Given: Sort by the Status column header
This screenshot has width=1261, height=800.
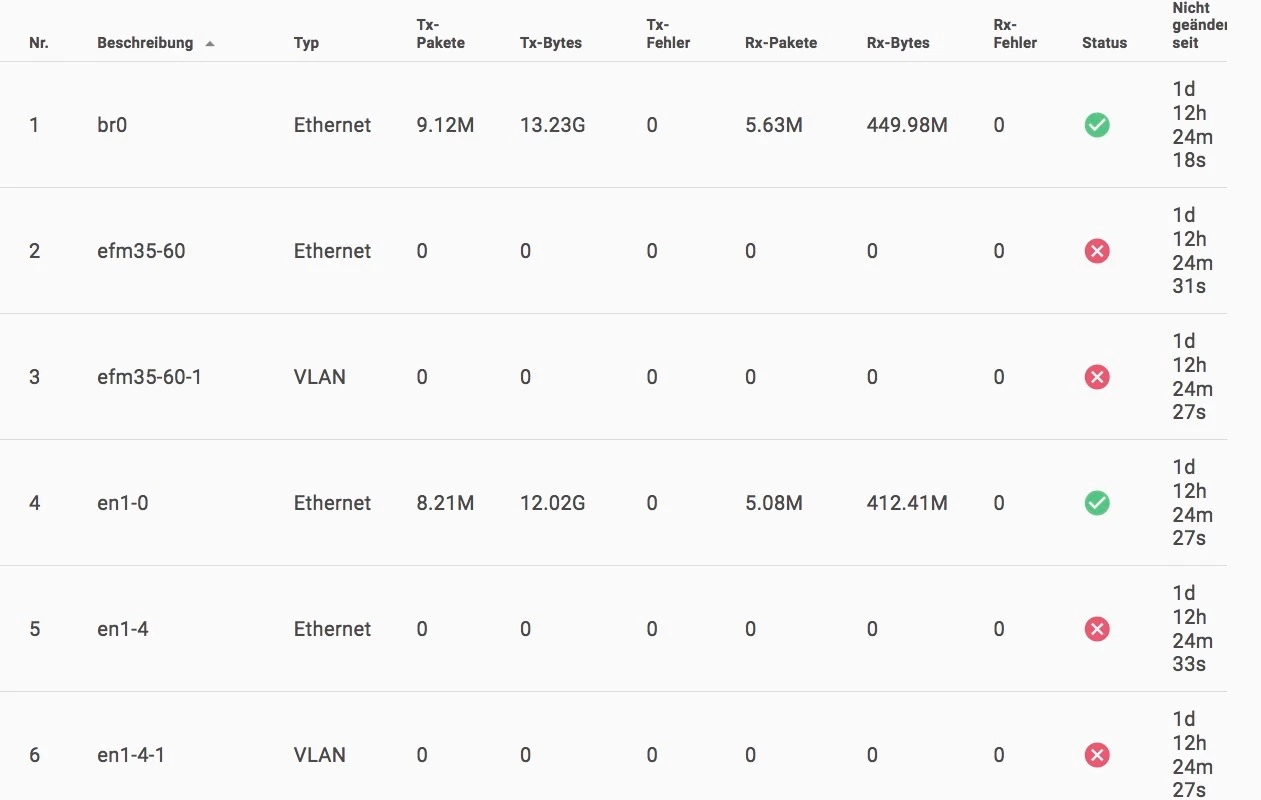Looking at the screenshot, I should [x=1104, y=43].
